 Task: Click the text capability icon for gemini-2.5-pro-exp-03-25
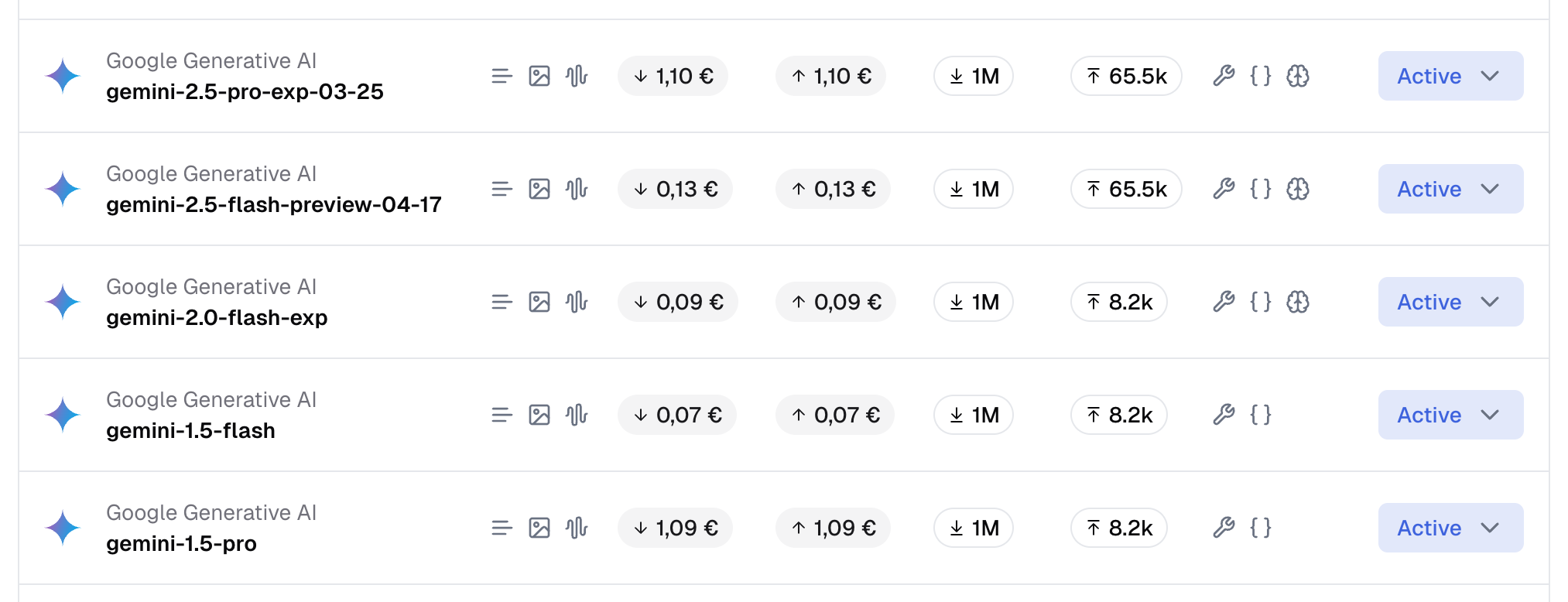point(502,76)
